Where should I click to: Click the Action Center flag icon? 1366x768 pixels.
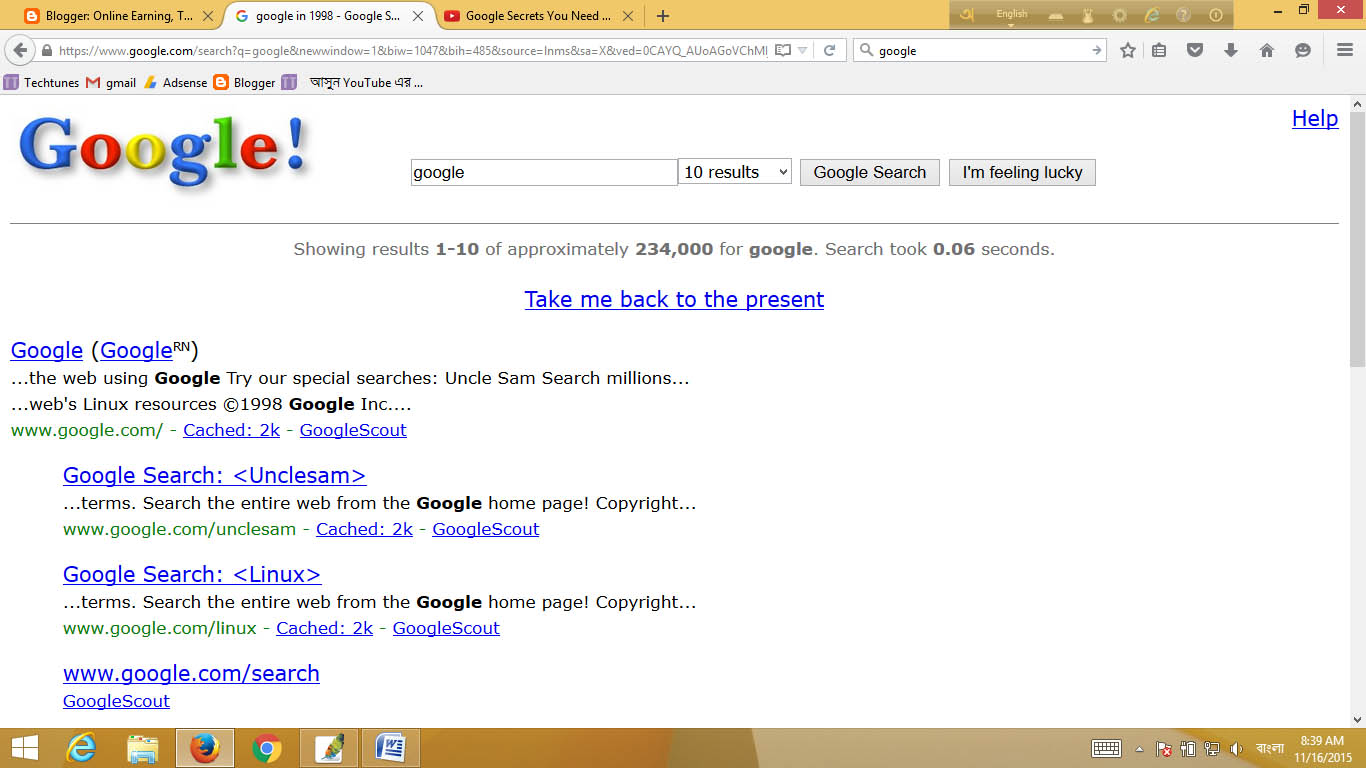pyautogui.click(x=1164, y=748)
